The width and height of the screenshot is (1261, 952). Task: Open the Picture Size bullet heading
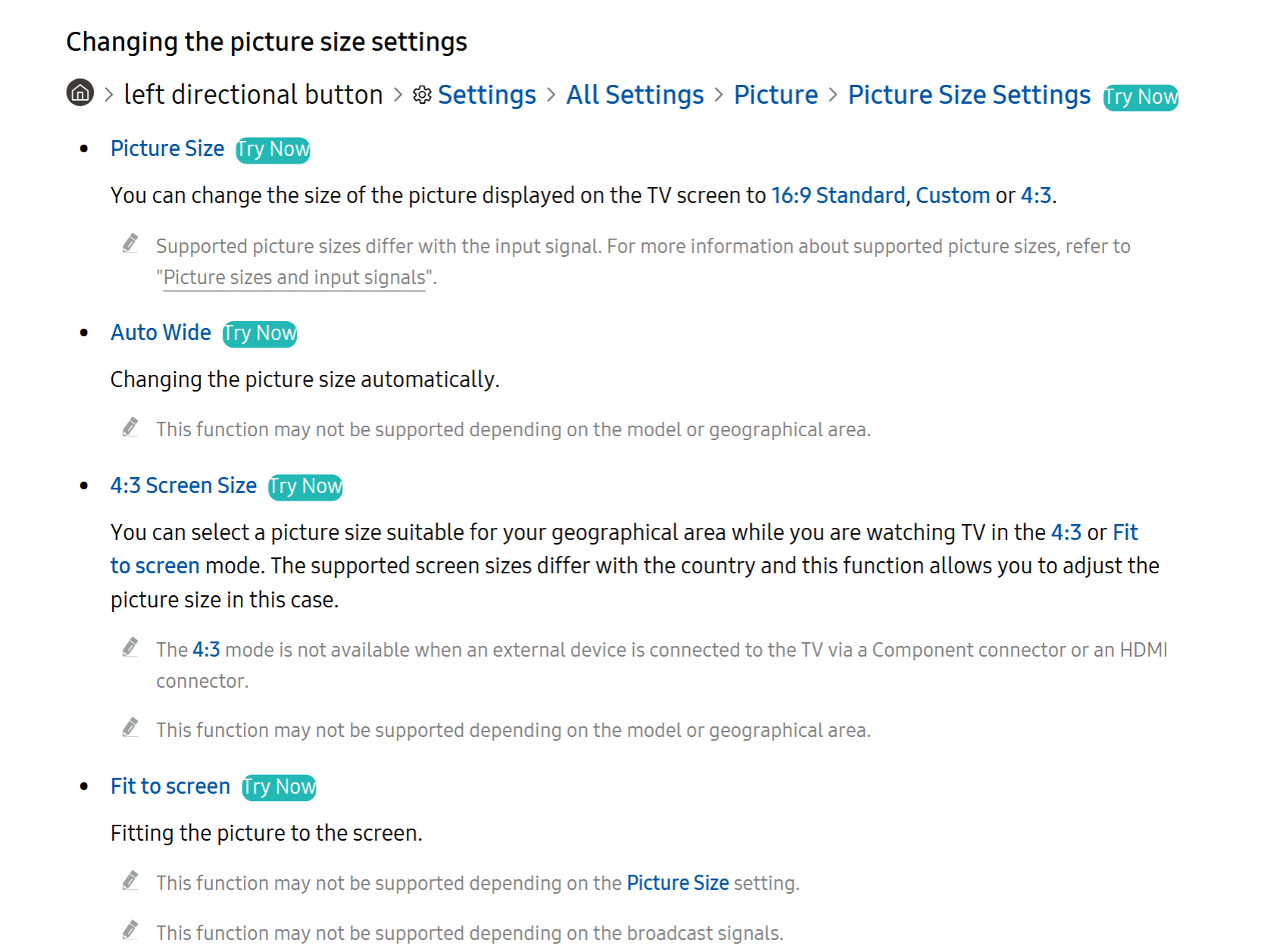click(167, 148)
